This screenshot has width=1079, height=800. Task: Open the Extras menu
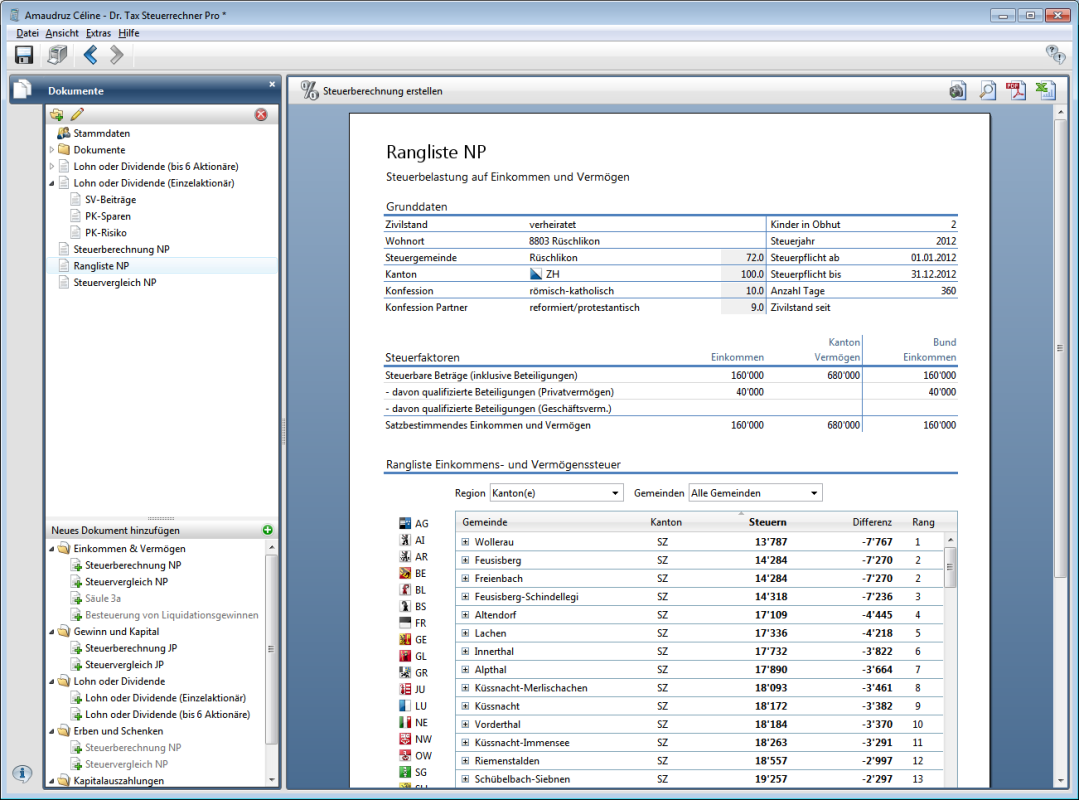click(98, 33)
